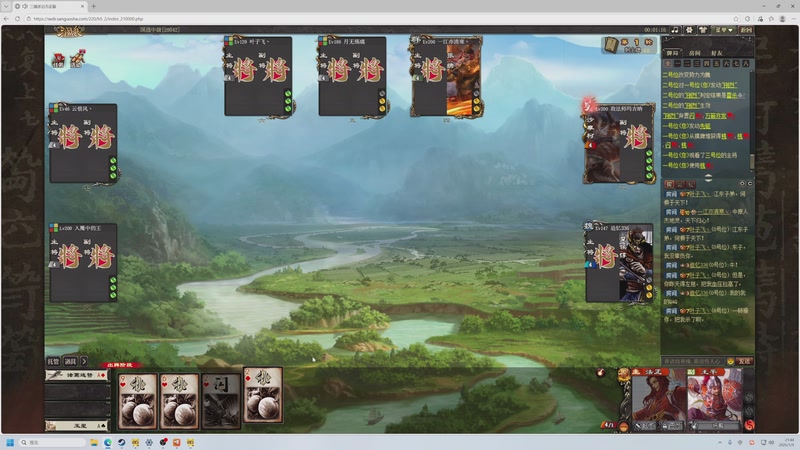This screenshot has width=800, height=450.
Task: Click the 道具 items button
Action: pos(70,361)
